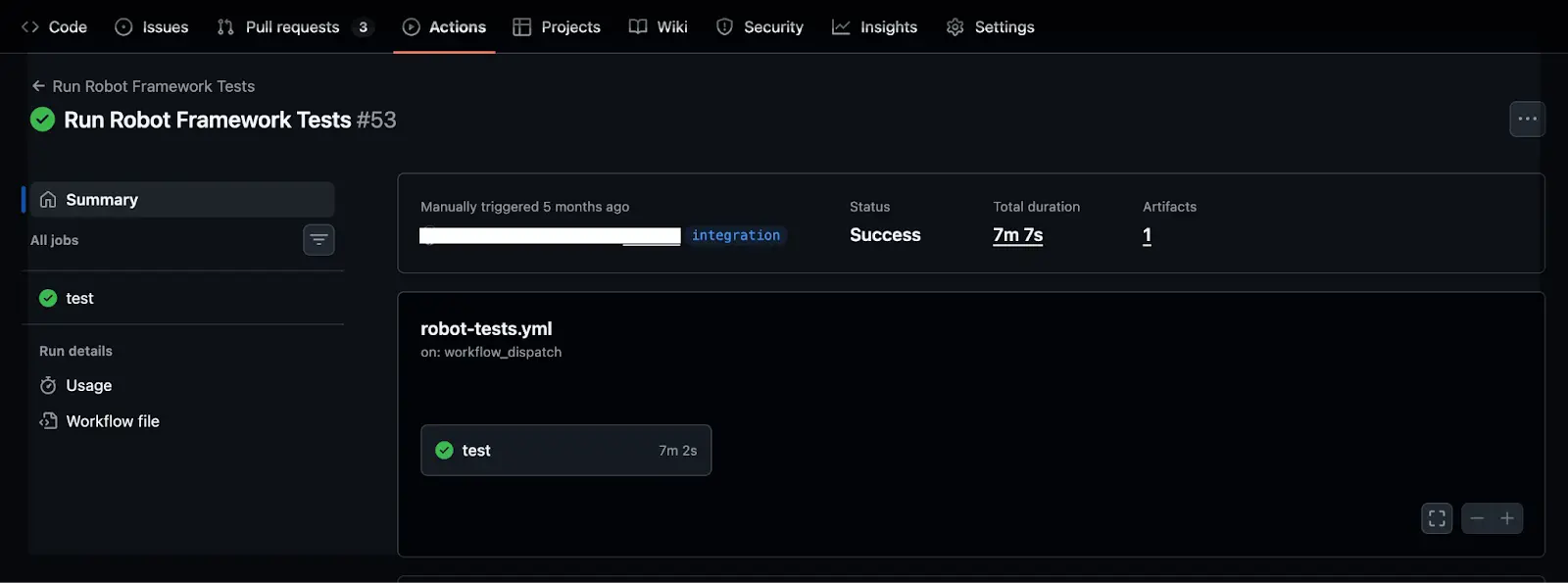This screenshot has height=583, width=1568.
Task: Click the 'Artifacts' label
Action: (1170, 207)
